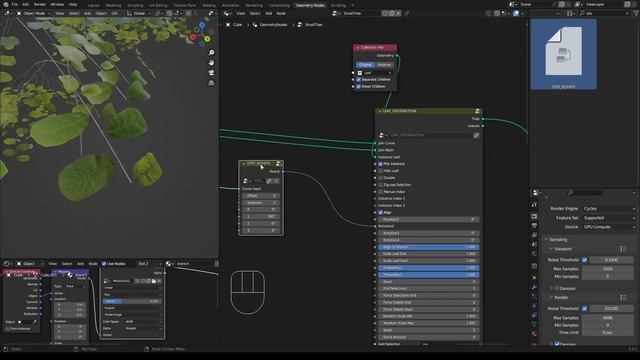The image size is (640, 360).
Task: Toggle the Align checkbox
Action: 380,212
